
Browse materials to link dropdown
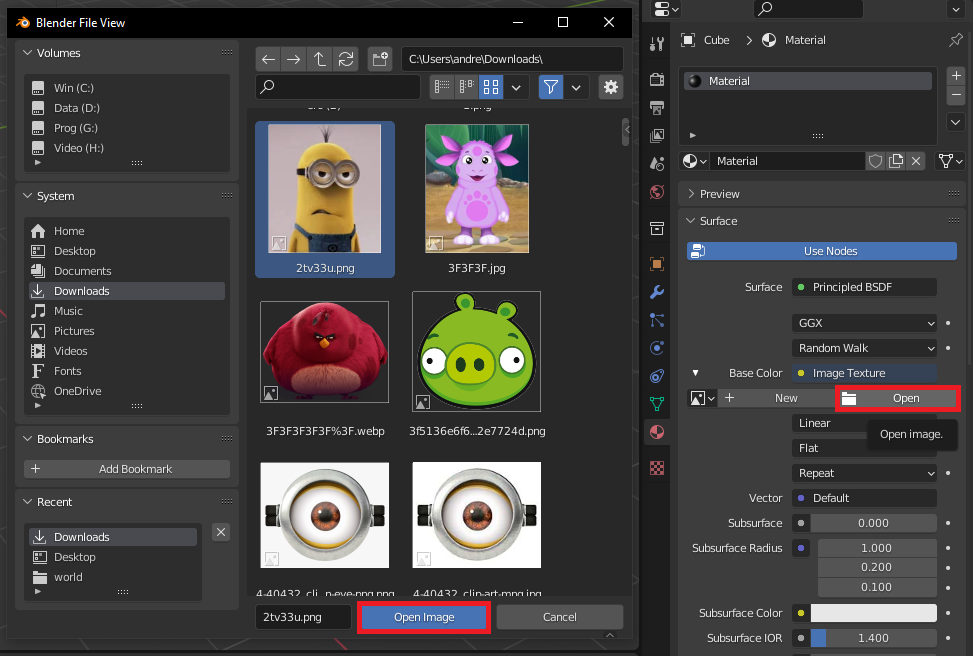[694, 161]
